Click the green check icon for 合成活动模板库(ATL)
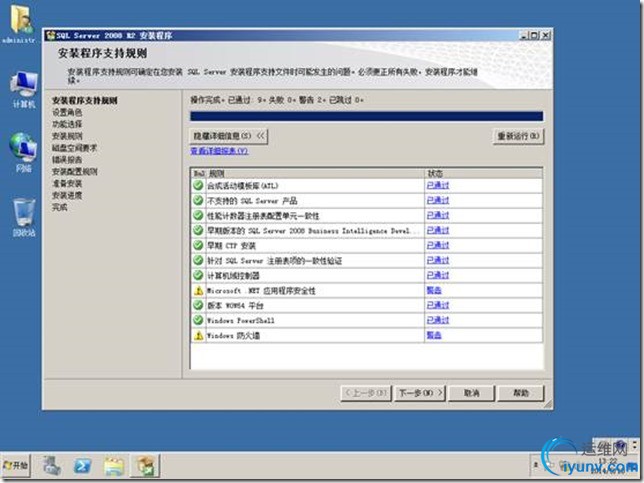 [x=198, y=186]
